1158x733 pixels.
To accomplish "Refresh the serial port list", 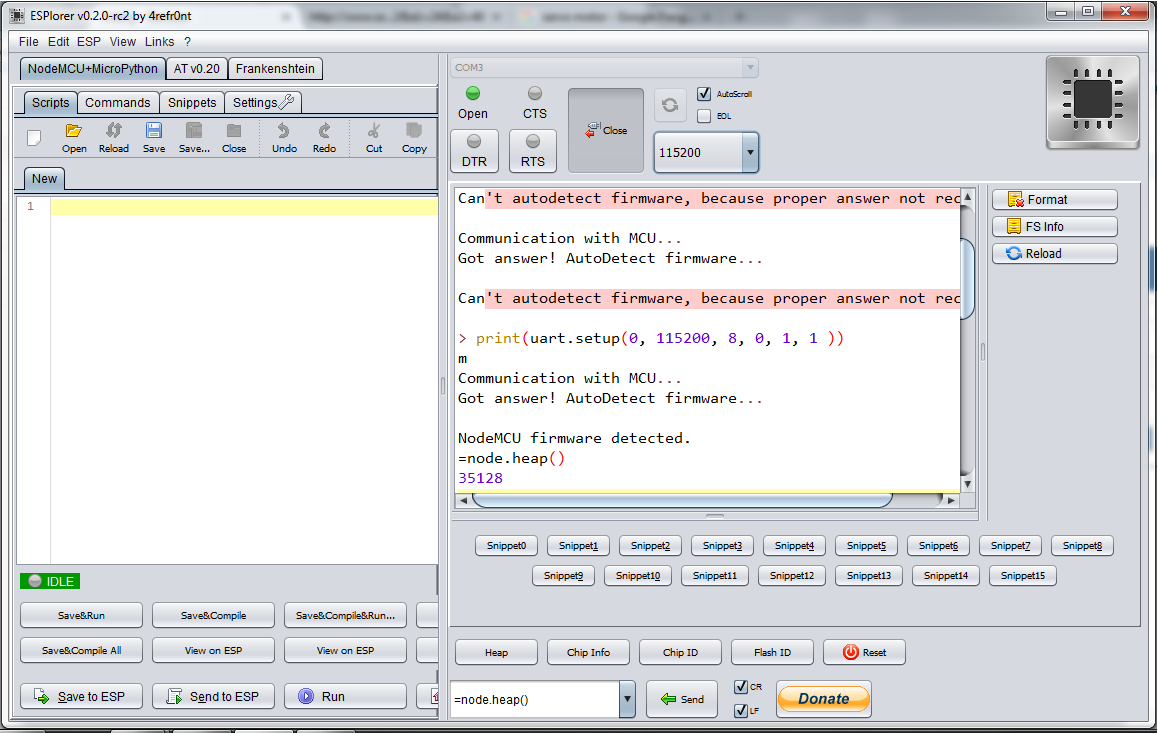I will (670, 105).
